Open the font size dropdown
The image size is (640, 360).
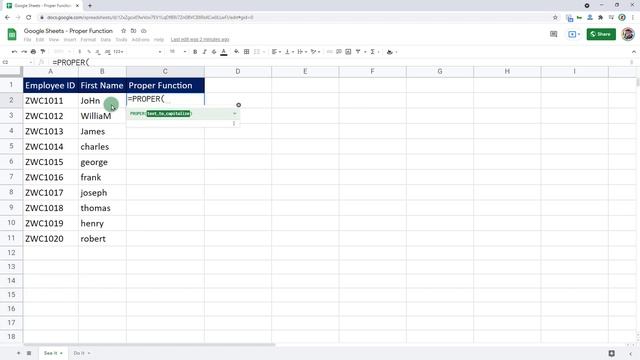click(x=178, y=52)
